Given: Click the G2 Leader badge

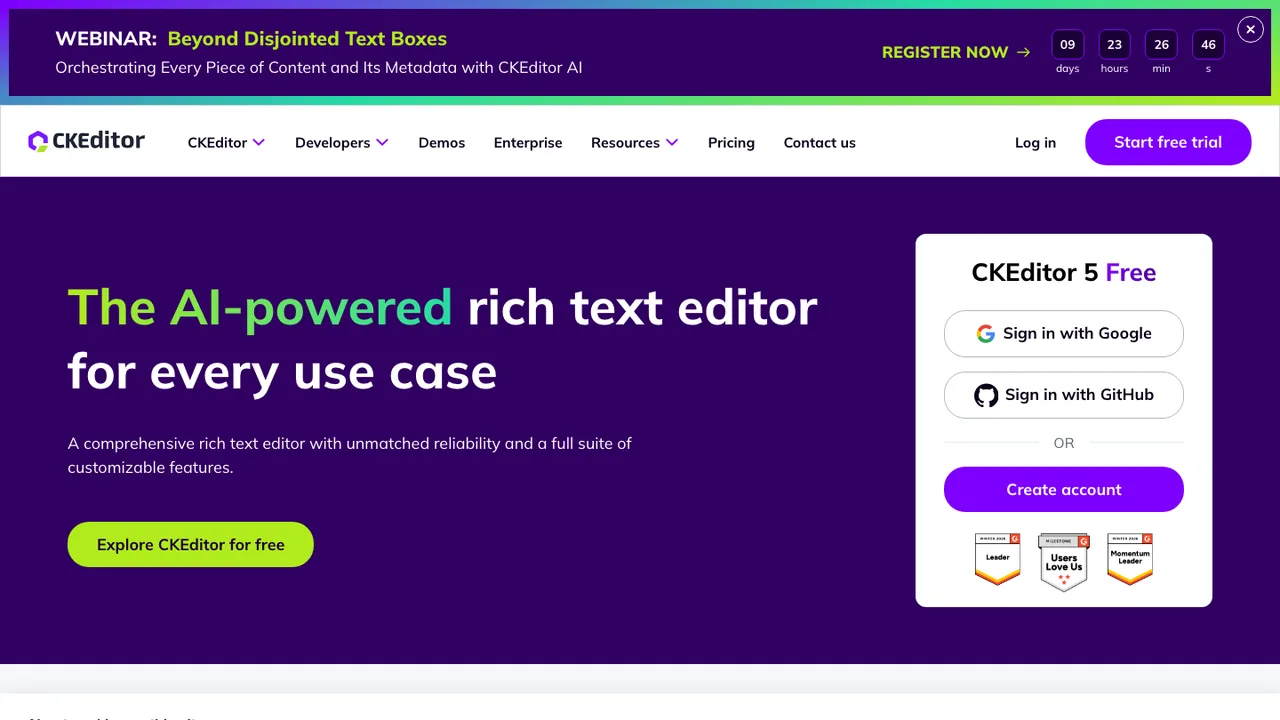Looking at the screenshot, I should pyautogui.click(x=998, y=559).
